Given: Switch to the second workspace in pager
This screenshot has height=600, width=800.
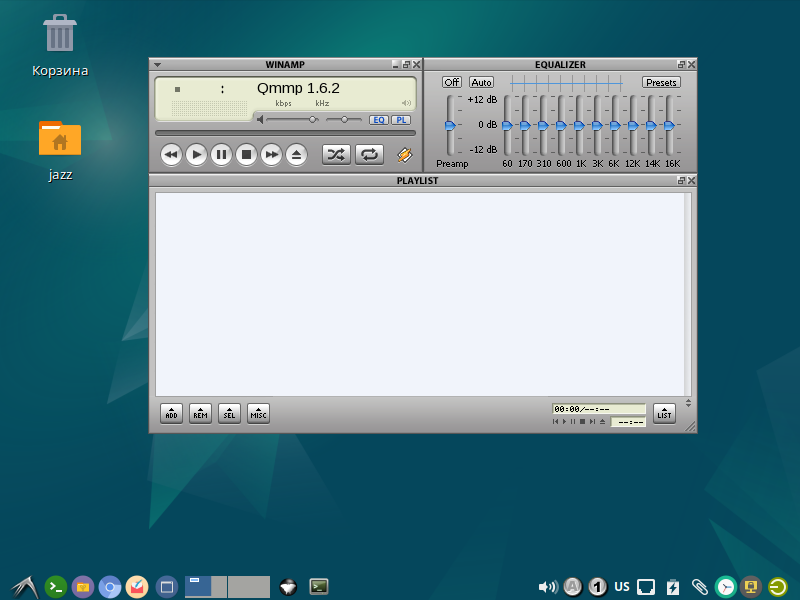Looking at the screenshot, I should (x=249, y=587).
